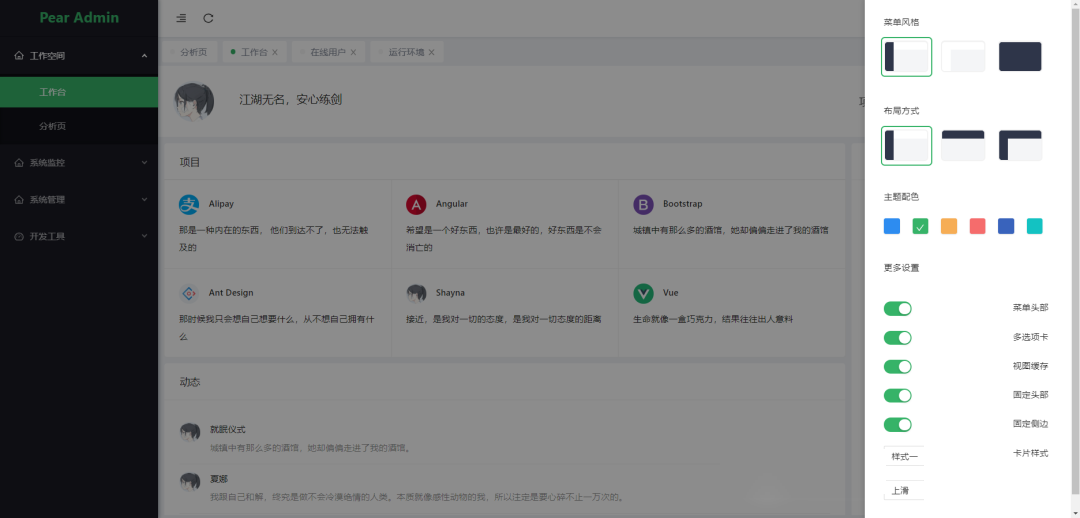Toggle the 菜单头部 switch off
The image size is (1080, 518).
(x=897, y=309)
